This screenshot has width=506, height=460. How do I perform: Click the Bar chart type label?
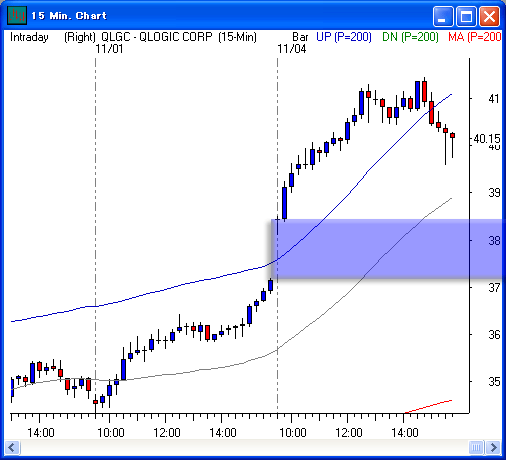(300, 37)
